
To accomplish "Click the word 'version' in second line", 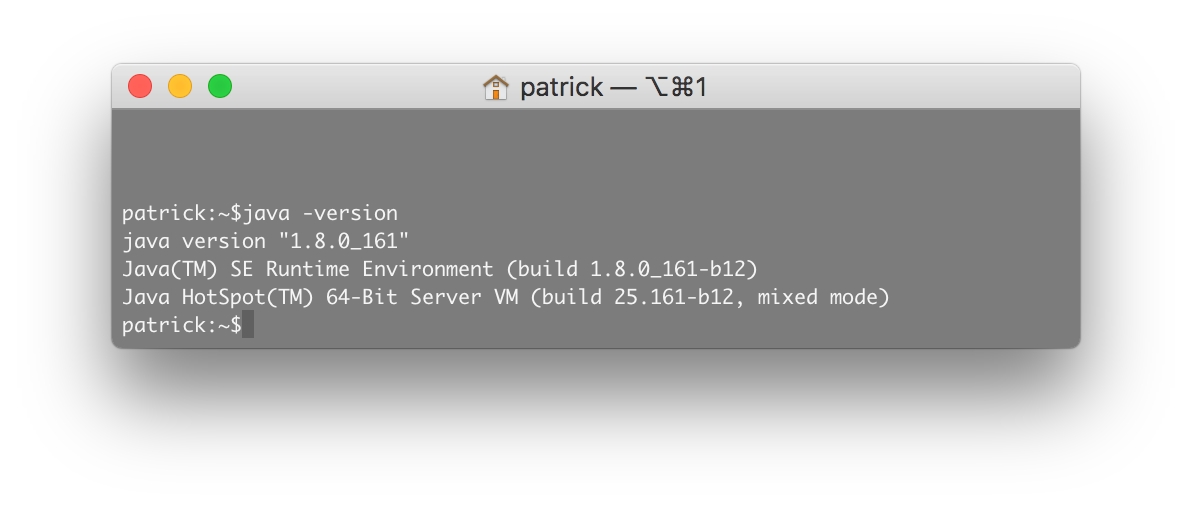I will coord(224,241).
